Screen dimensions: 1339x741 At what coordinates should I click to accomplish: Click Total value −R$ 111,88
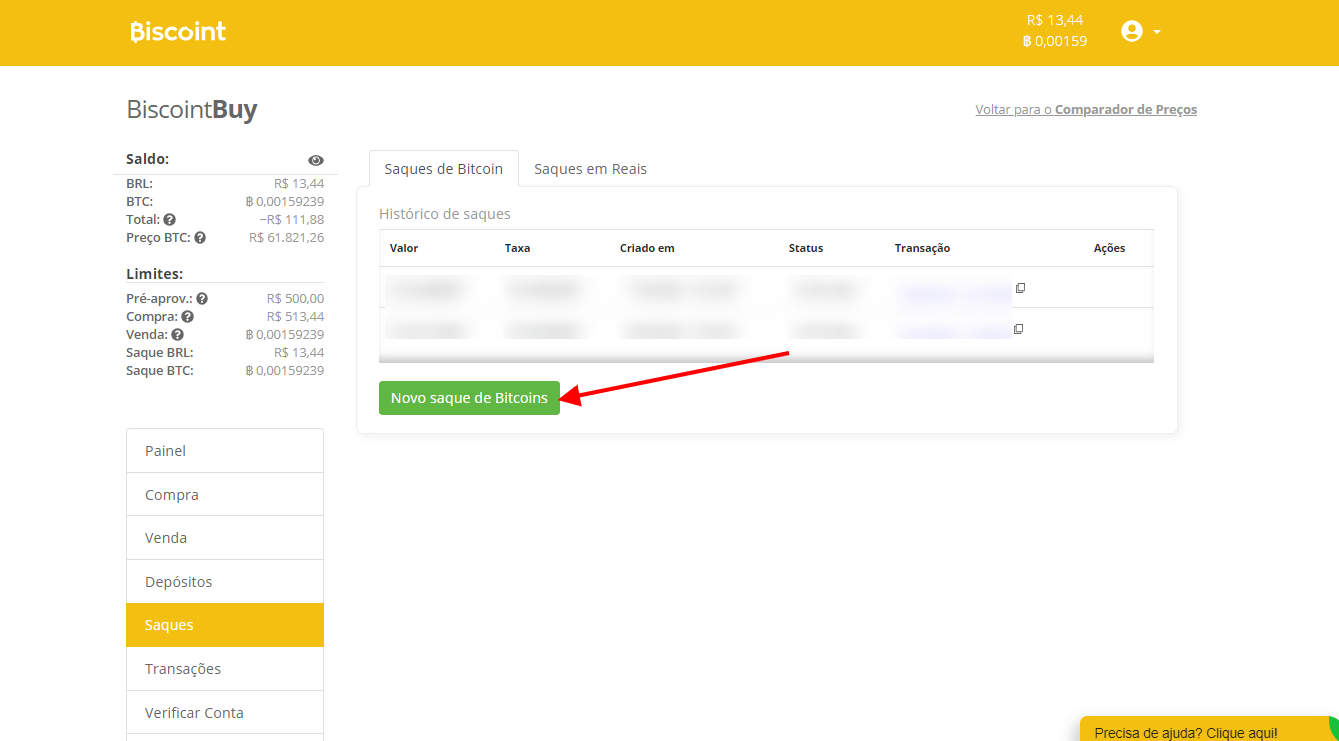point(291,220)
